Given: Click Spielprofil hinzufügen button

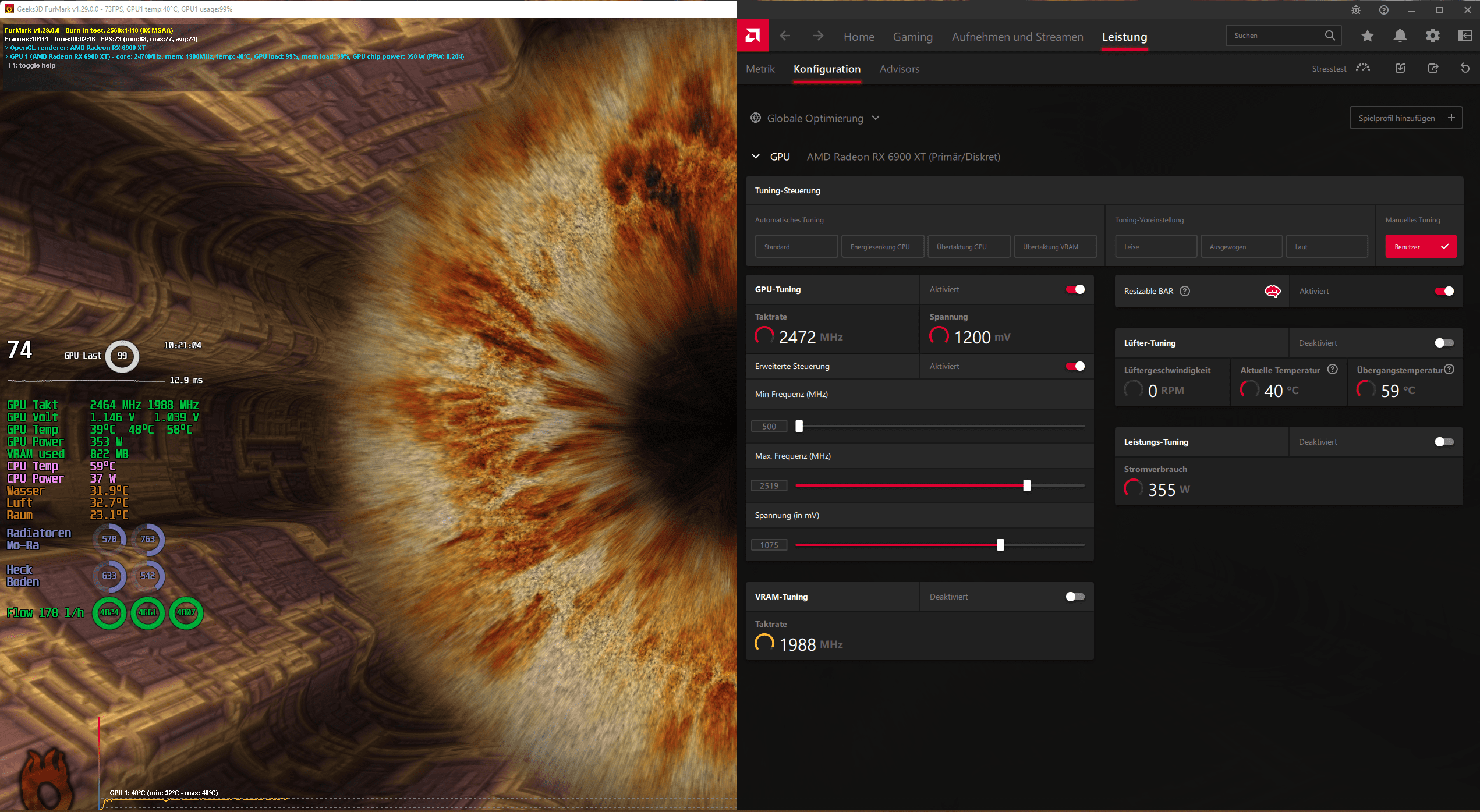Looking at the screenshot, I should point(1406,118).
